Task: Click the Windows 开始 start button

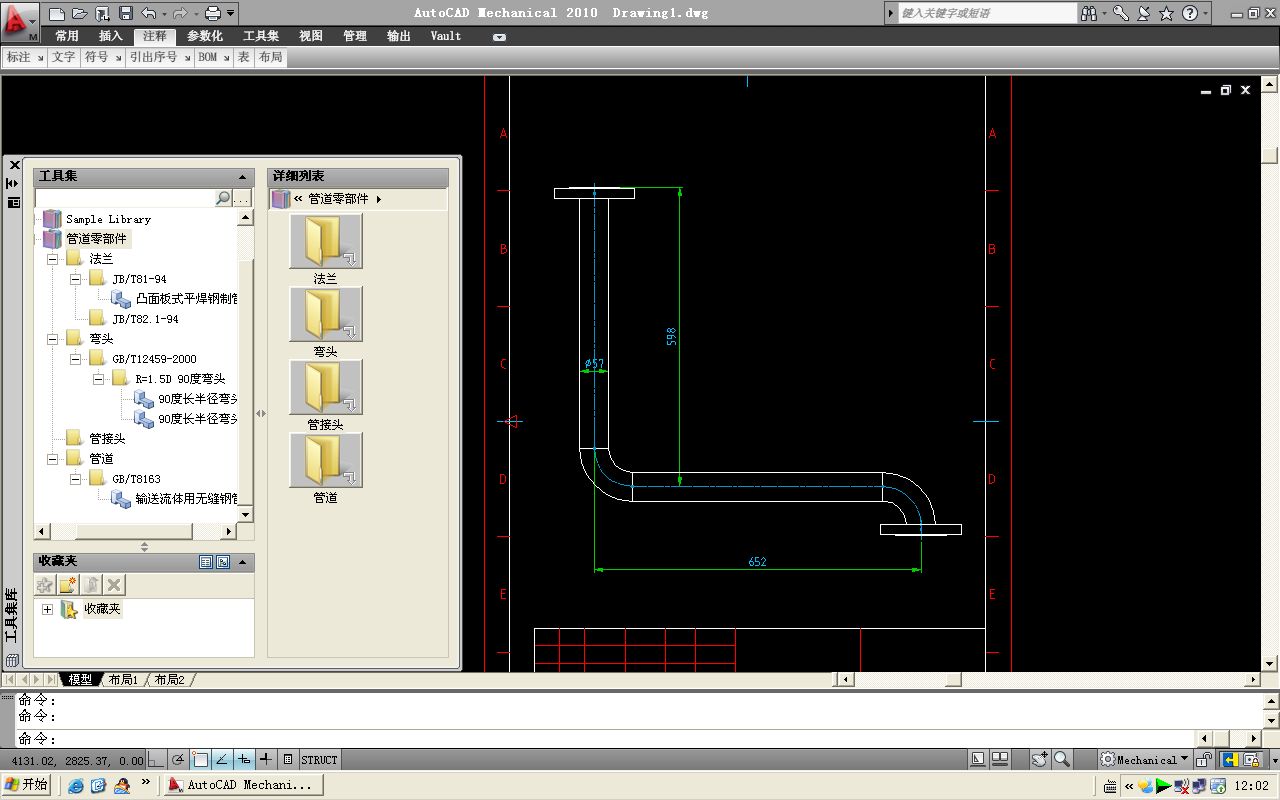Action: (x=26, y=785)
